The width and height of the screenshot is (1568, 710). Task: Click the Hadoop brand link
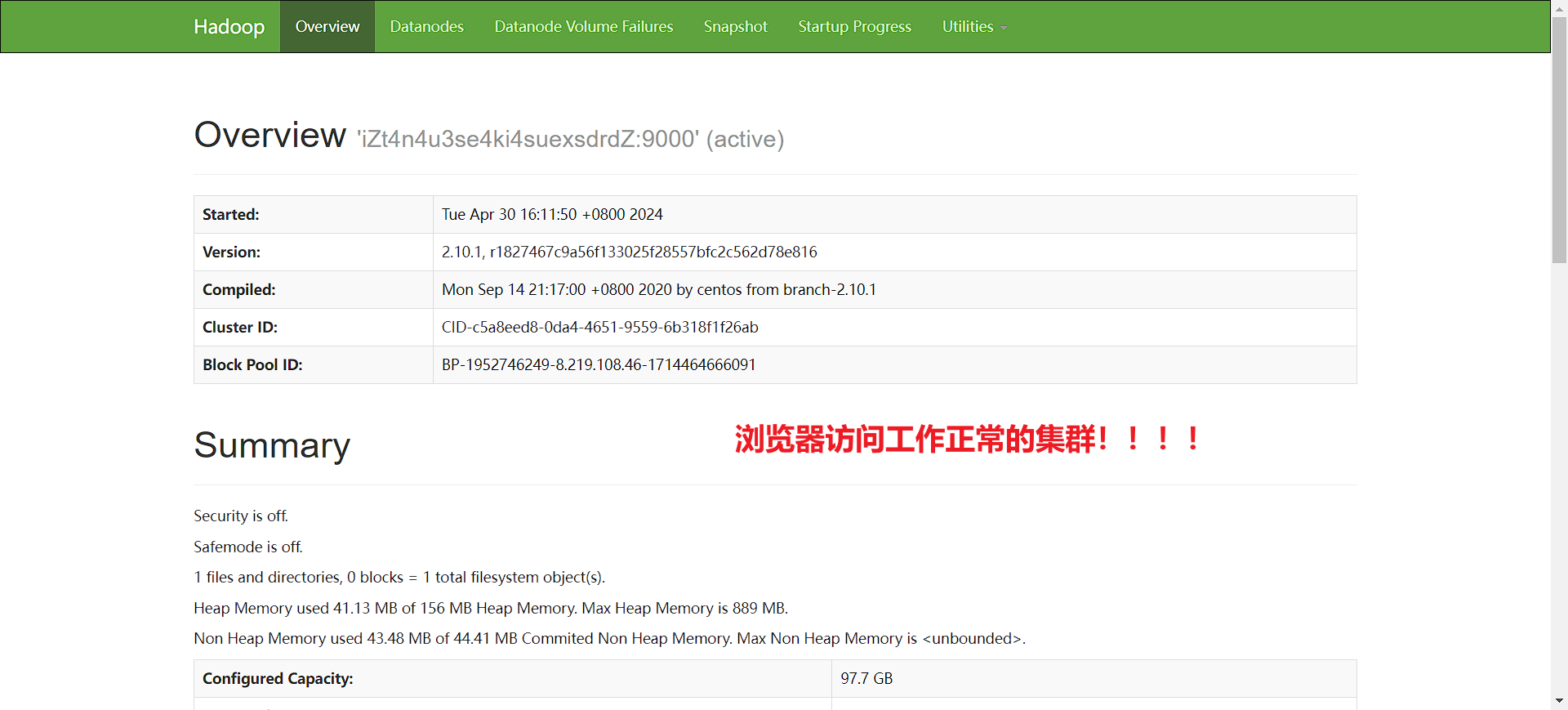pos(229,27)
